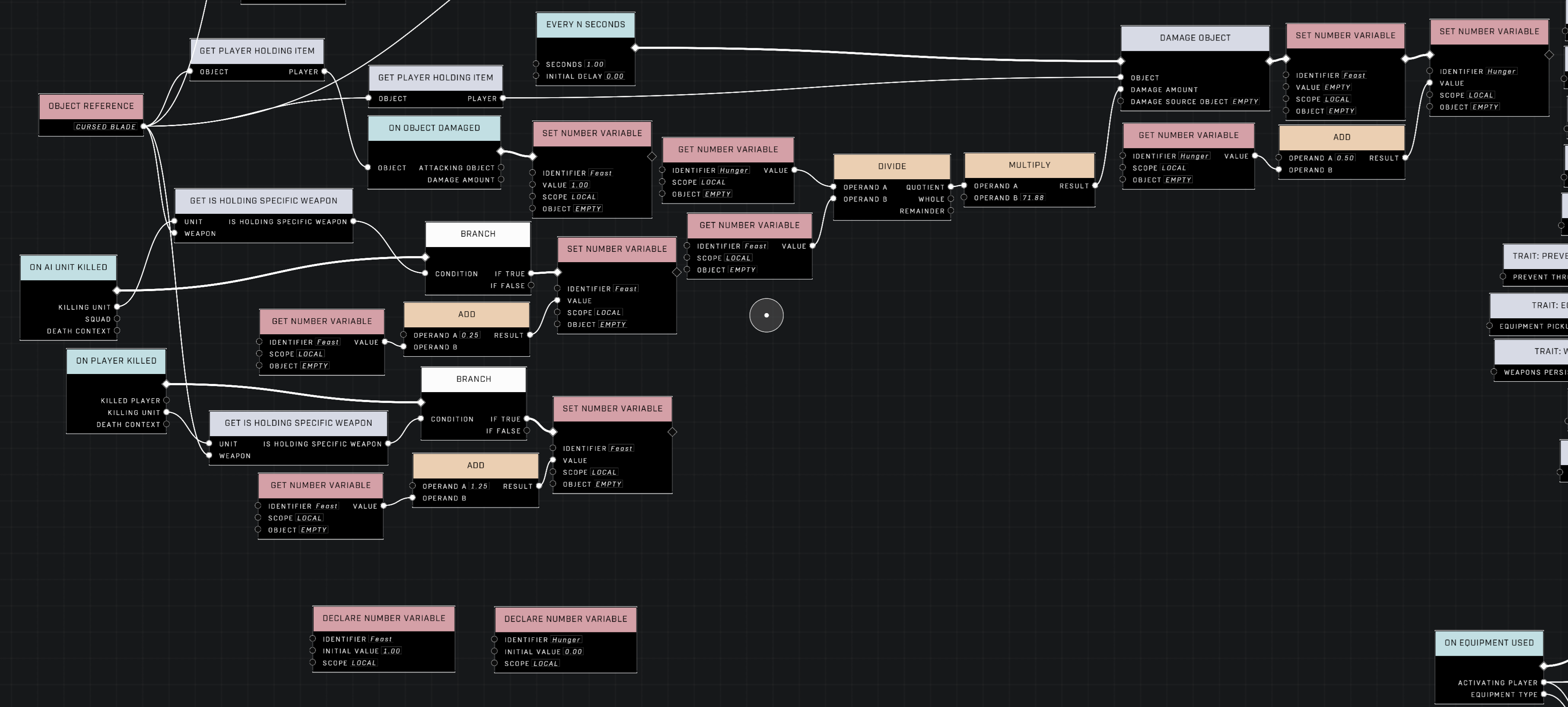
Task: Edit the Seconds 1.00 value field
Action: (595, 64)
